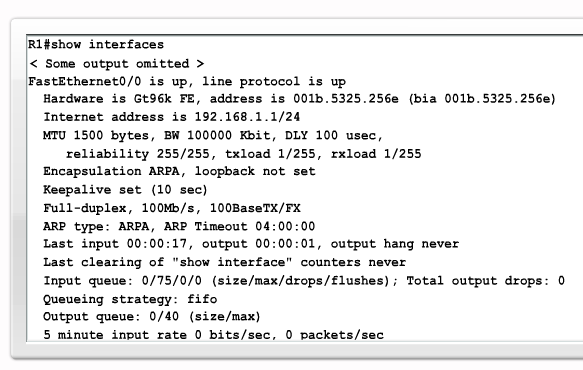Click the Output queue 0/40 line
Viewport: 583px width, 370px height.
[x=152, y=317]
